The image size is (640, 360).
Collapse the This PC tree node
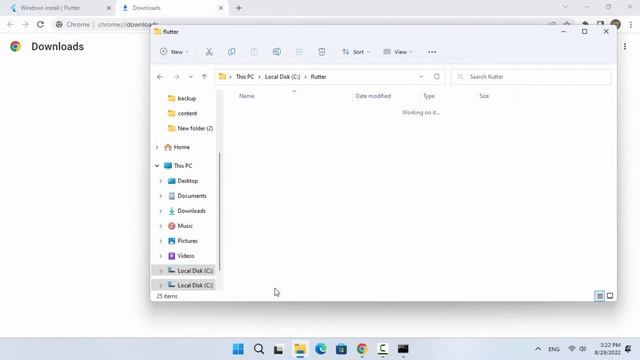point(157,166)
